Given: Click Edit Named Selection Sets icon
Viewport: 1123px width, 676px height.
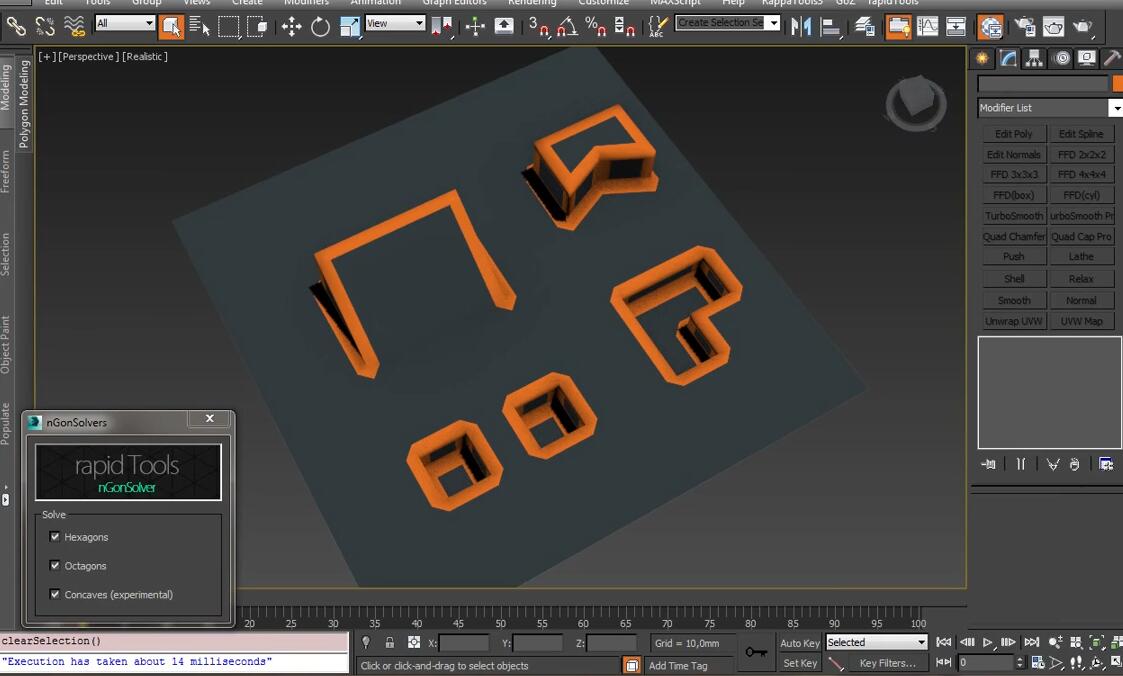Looking at the screenshot, I should [x=657, y=27].
